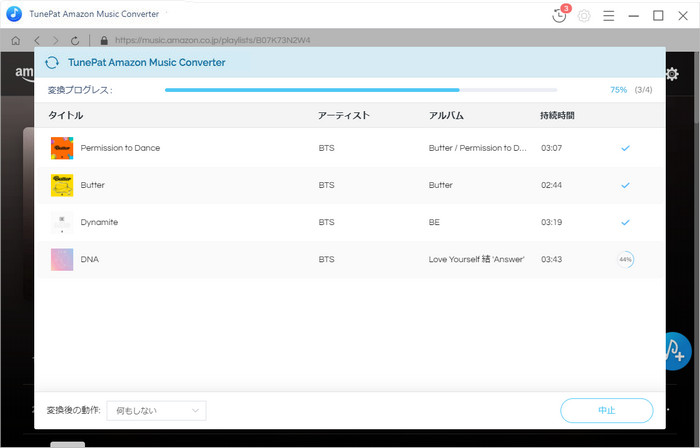
Task: Click Permission to Dance album cover
Action: coord(62,148)
